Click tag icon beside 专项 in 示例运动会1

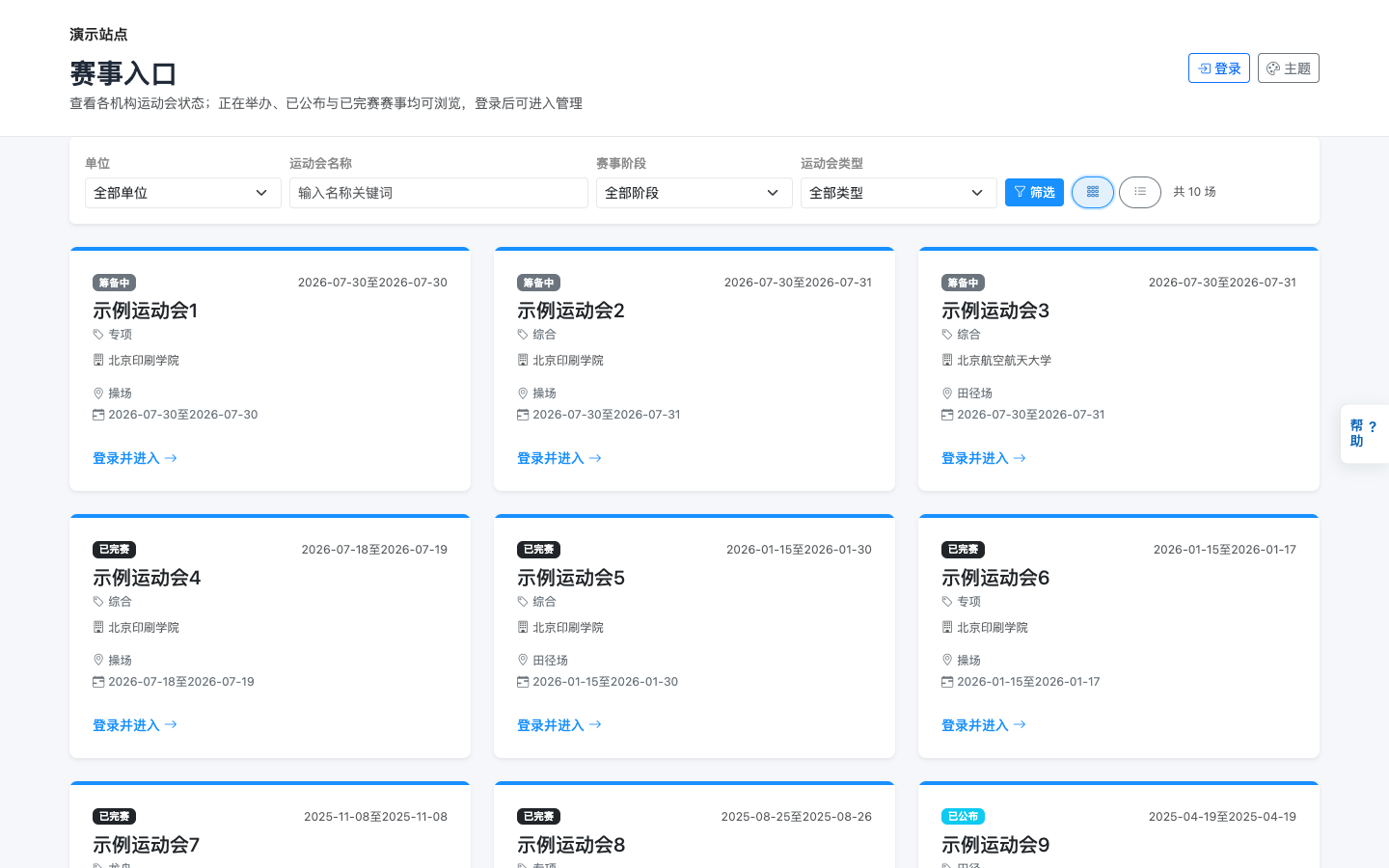pos(98,335)
